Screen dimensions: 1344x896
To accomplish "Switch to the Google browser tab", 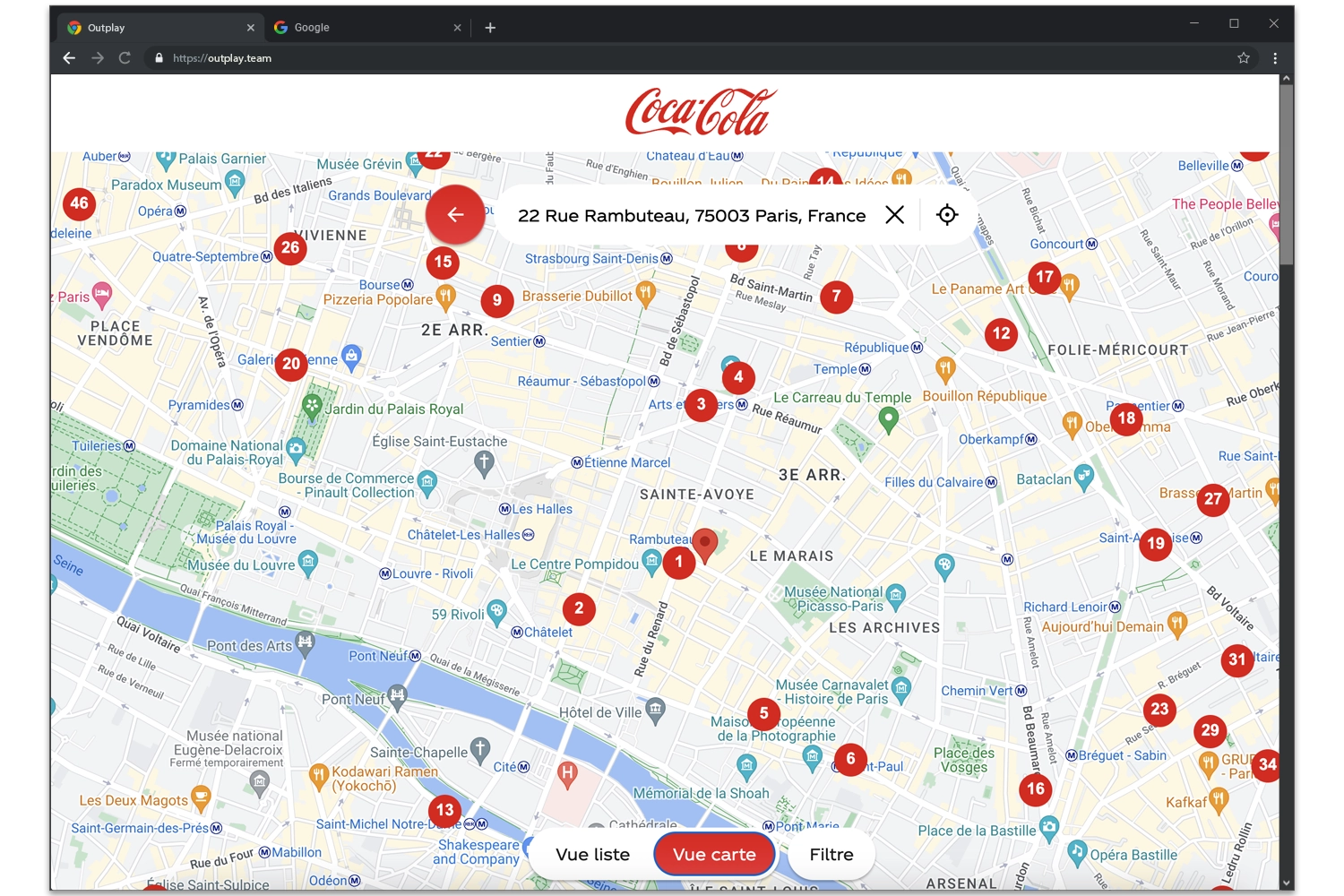I will click(366, 28).
